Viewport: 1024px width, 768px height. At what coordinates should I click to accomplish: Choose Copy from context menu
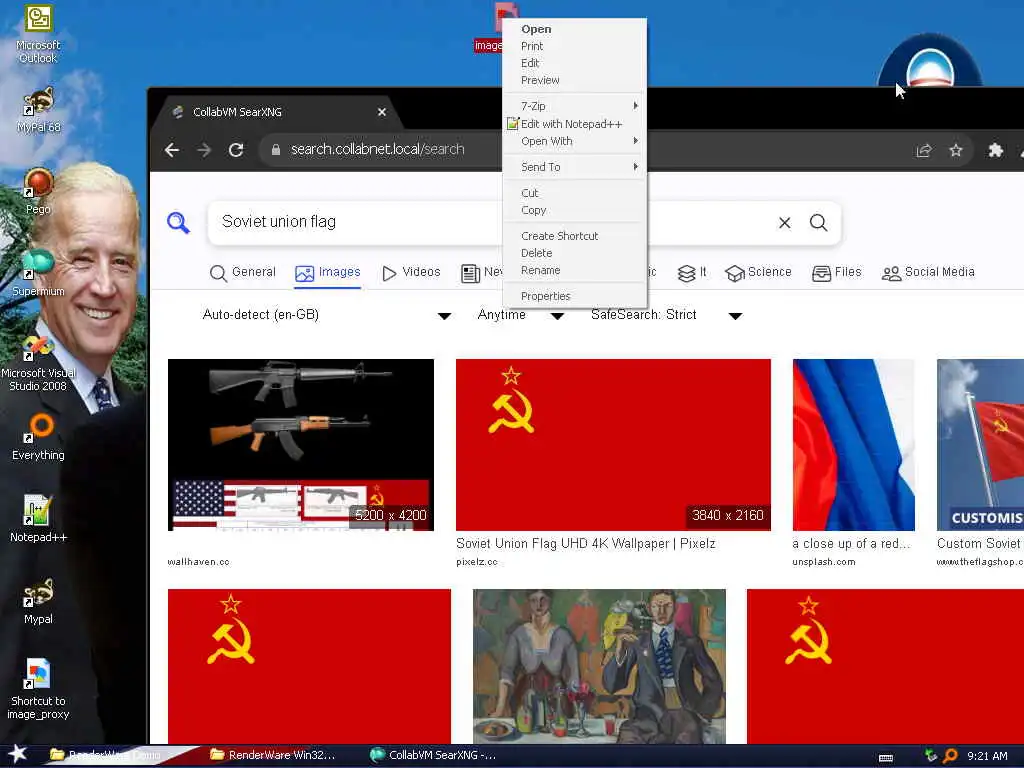[x=575, y=210]
